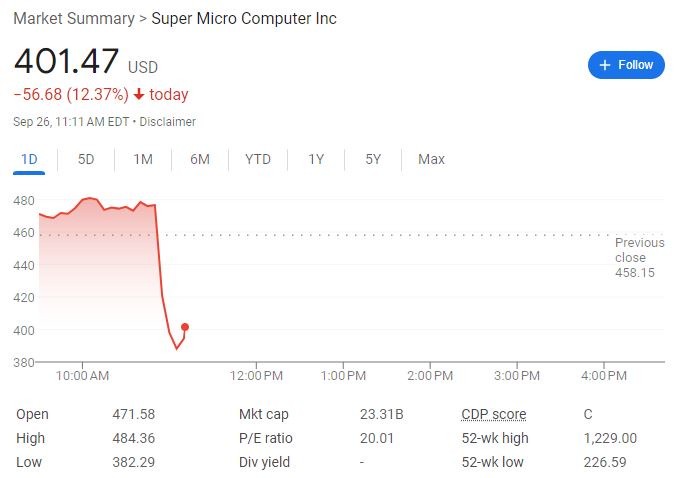Select the 1D time range tab
Image resolution: width=696 pixels, height=478 pixels.
(x=29, y=159)
